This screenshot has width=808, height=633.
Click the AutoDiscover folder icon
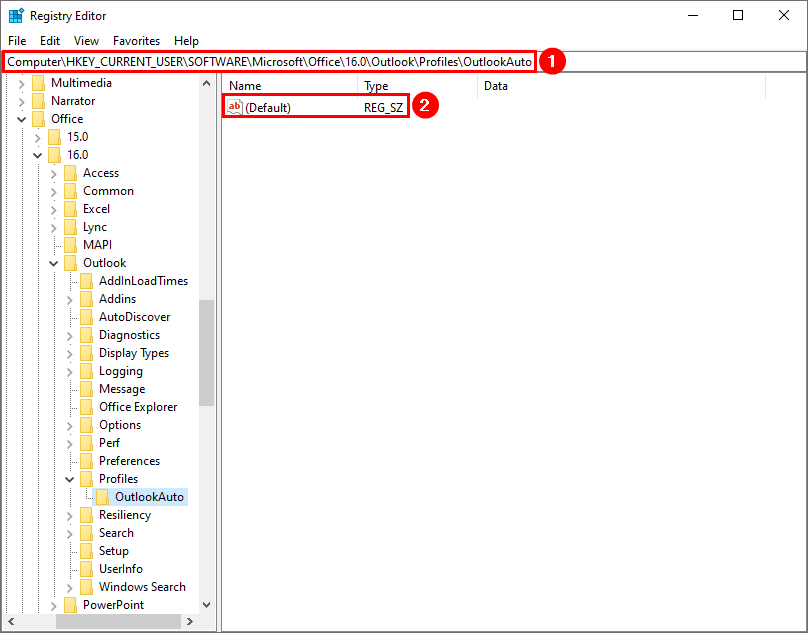tap(86, 317)
